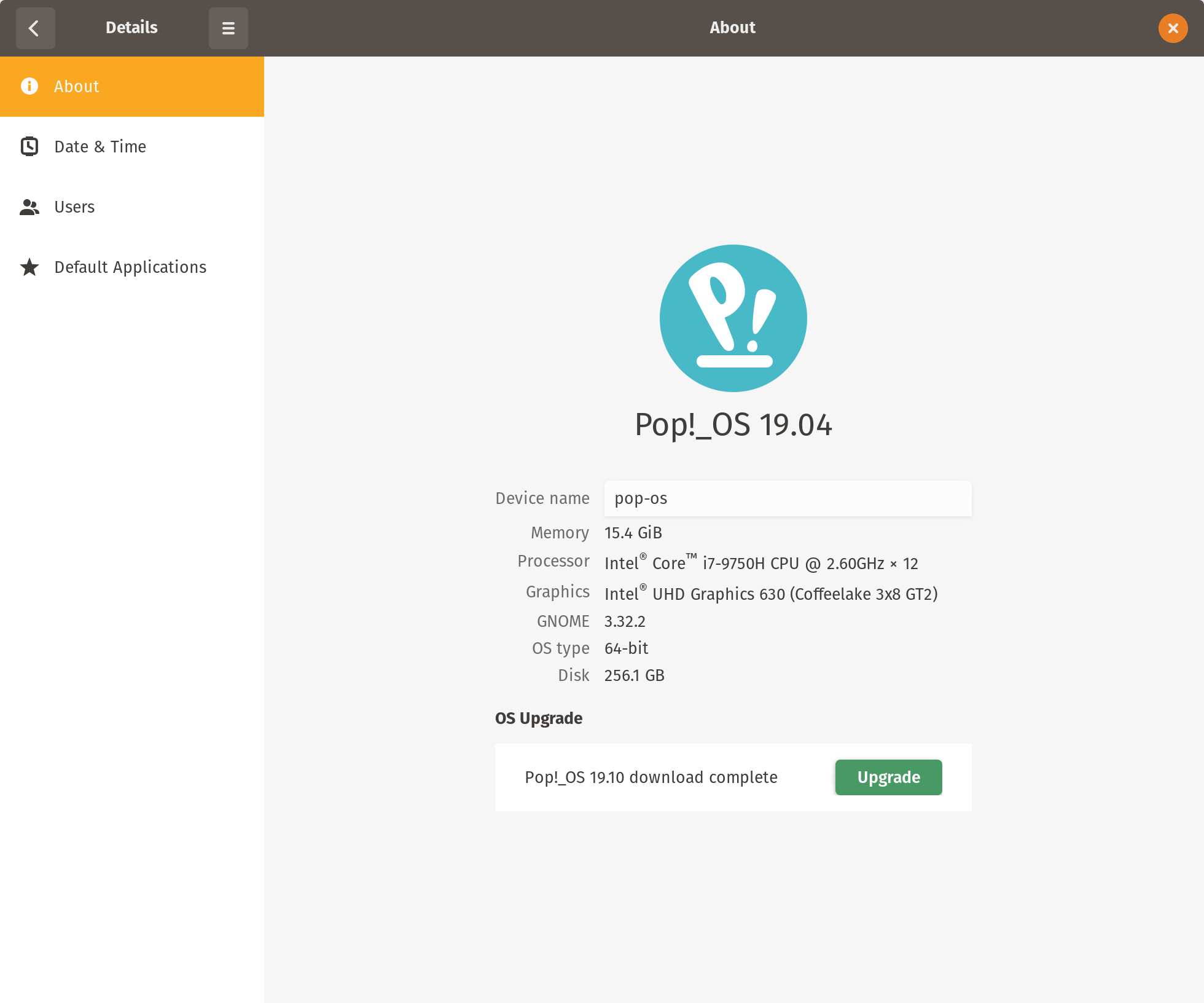Click the back arrow in the header bar
This screenshot has width=1204, height=1003.
35,28
